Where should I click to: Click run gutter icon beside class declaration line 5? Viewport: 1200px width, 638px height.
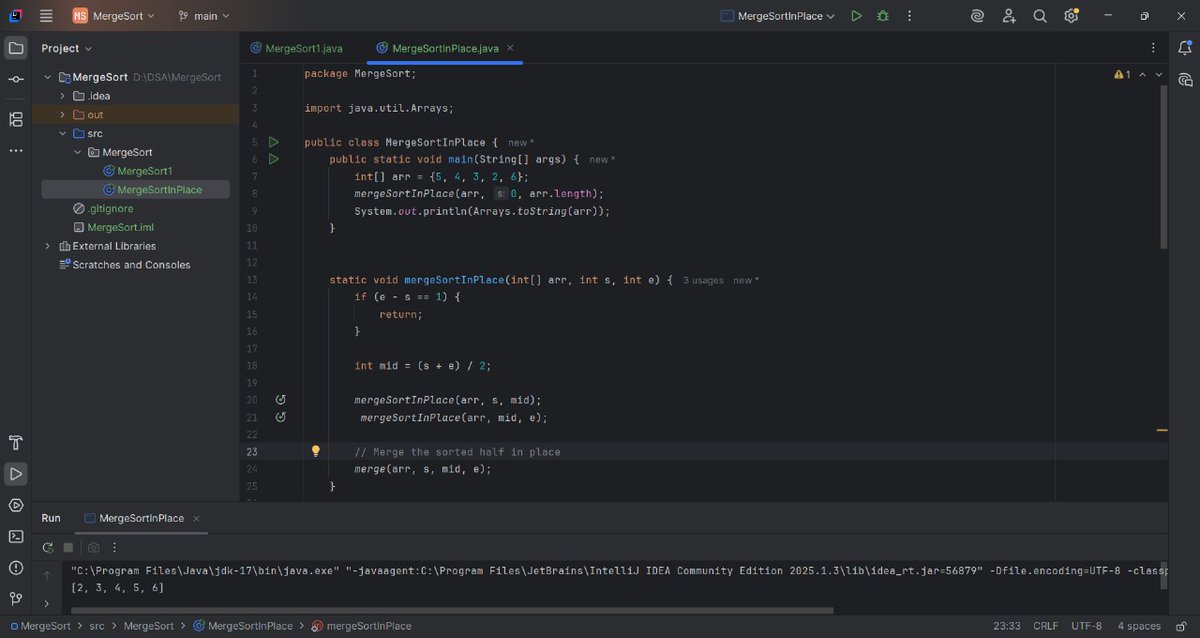point(273,142)
